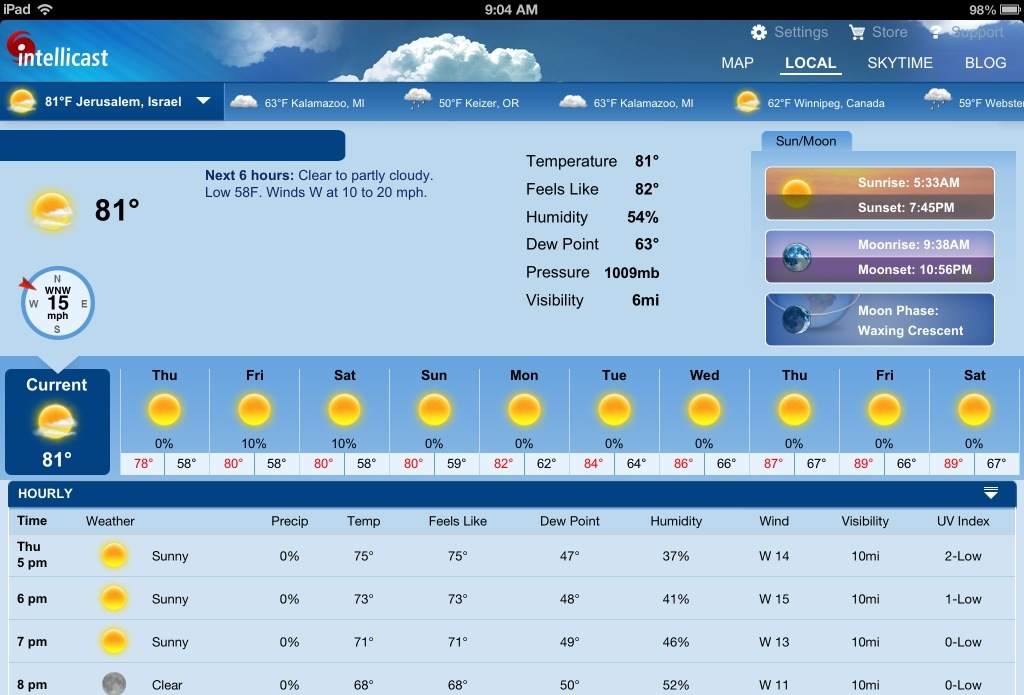Open Settings via the gear icon
1024x695 pixels.
click(759, 33)
